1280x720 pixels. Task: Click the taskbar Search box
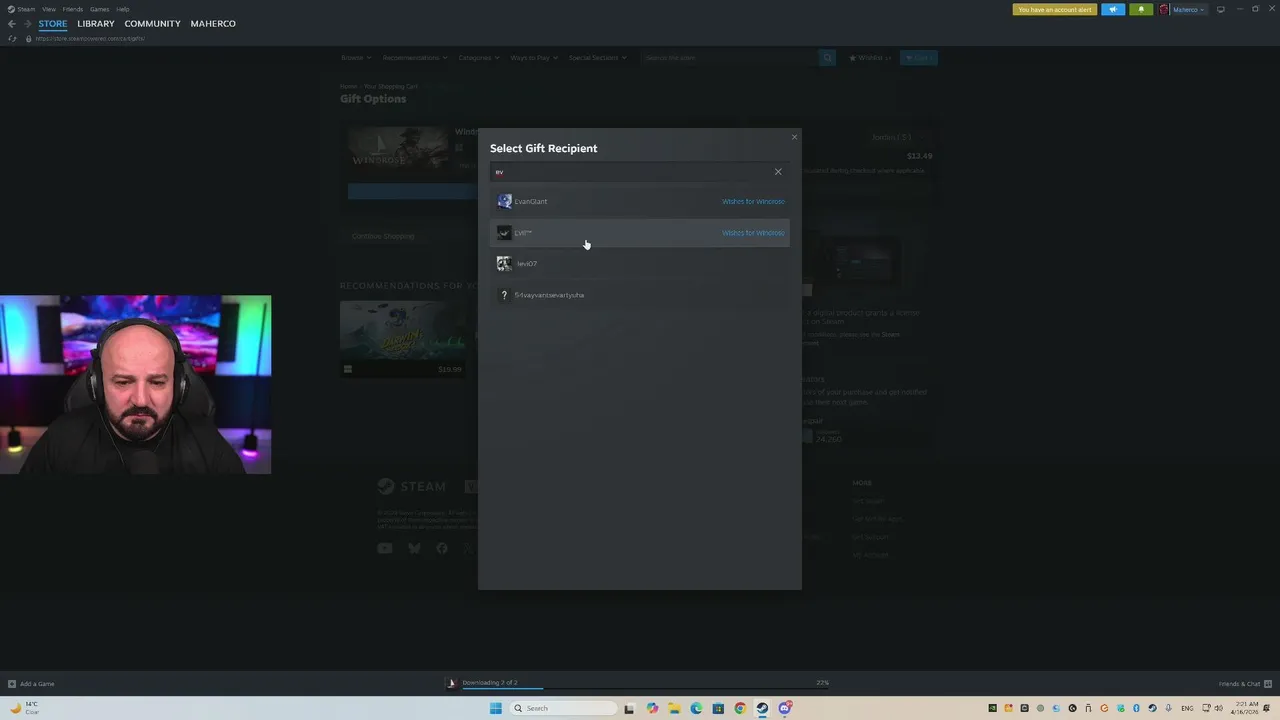tap(564, 708)
